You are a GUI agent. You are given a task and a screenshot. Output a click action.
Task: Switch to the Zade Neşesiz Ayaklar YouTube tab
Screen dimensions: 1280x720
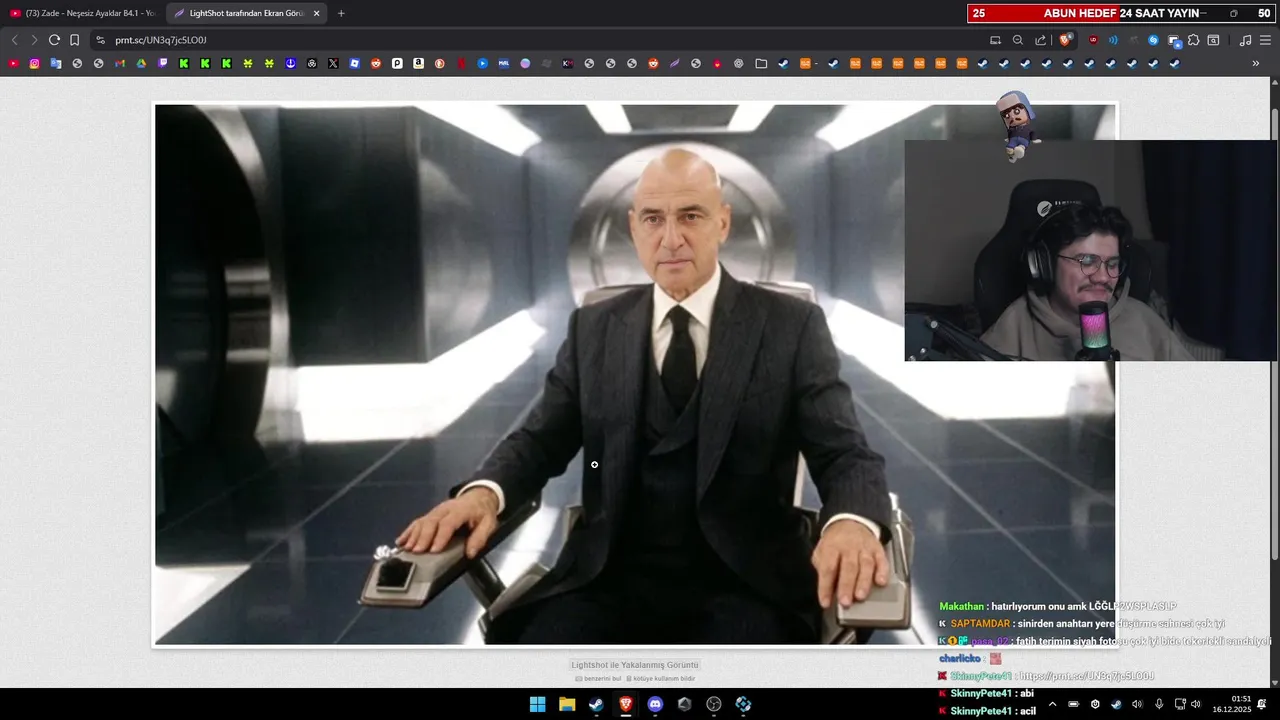[82, 13]
